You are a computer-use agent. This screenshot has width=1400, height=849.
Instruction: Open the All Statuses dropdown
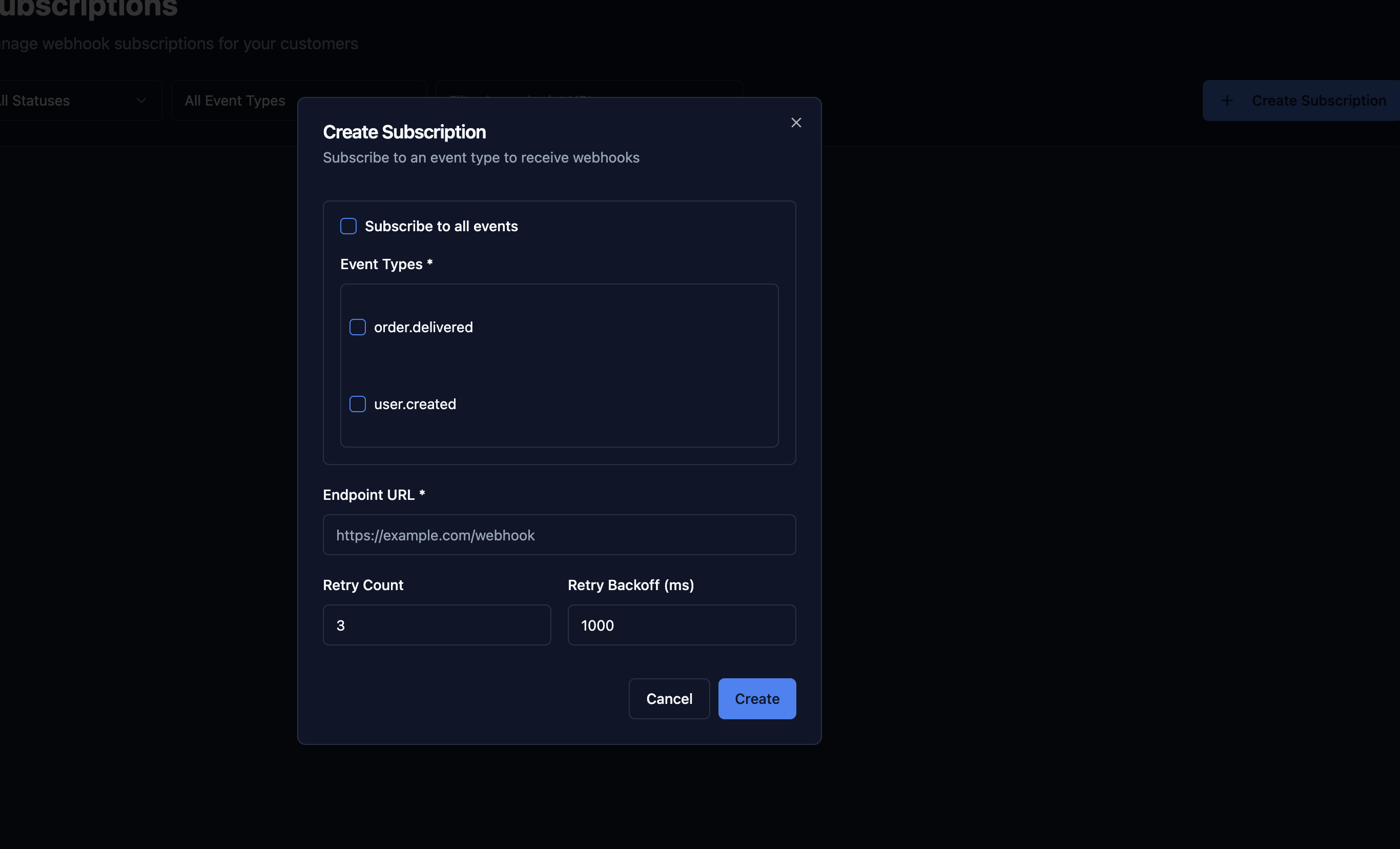(74, 100)
